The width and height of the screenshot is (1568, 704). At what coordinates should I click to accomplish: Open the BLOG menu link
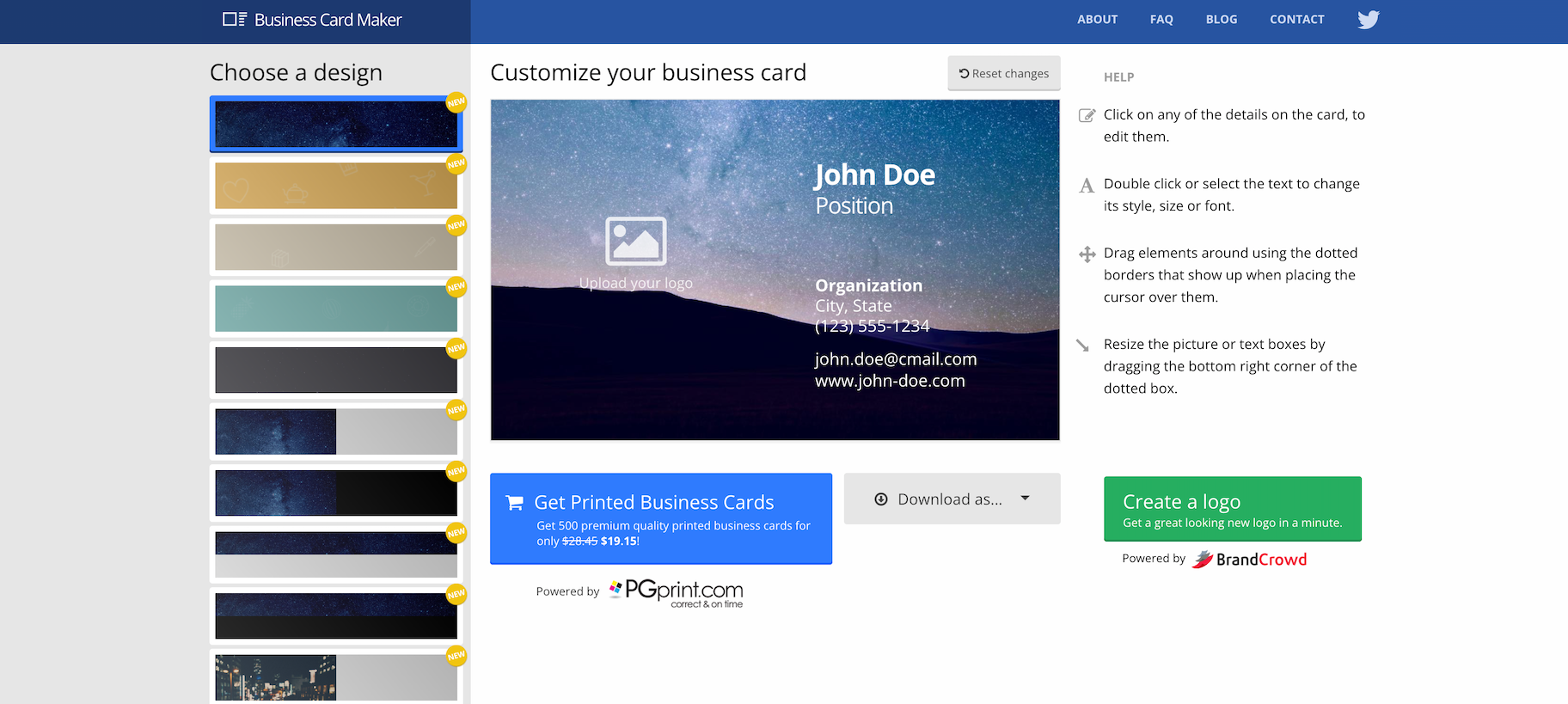1221,20
